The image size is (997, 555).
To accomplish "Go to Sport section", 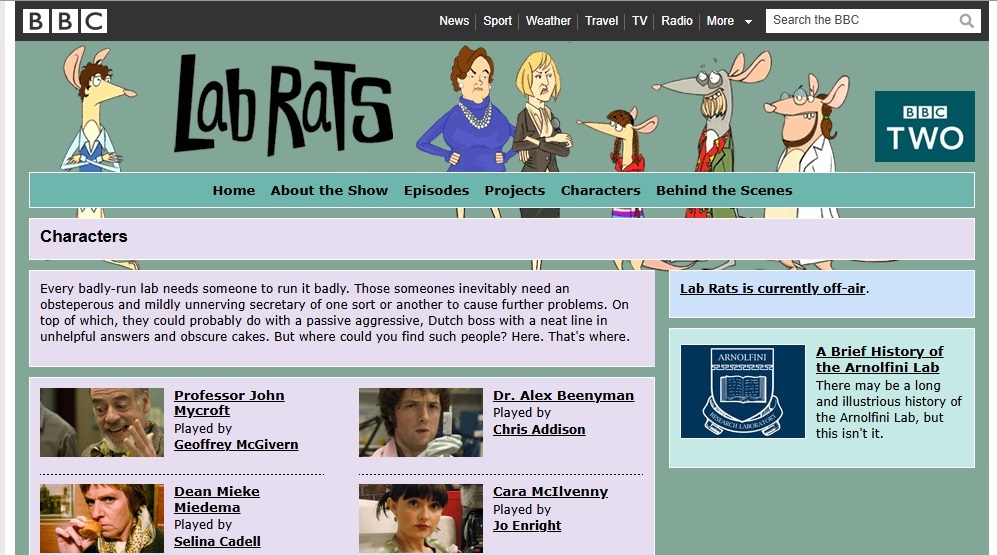I will (497, 20).
